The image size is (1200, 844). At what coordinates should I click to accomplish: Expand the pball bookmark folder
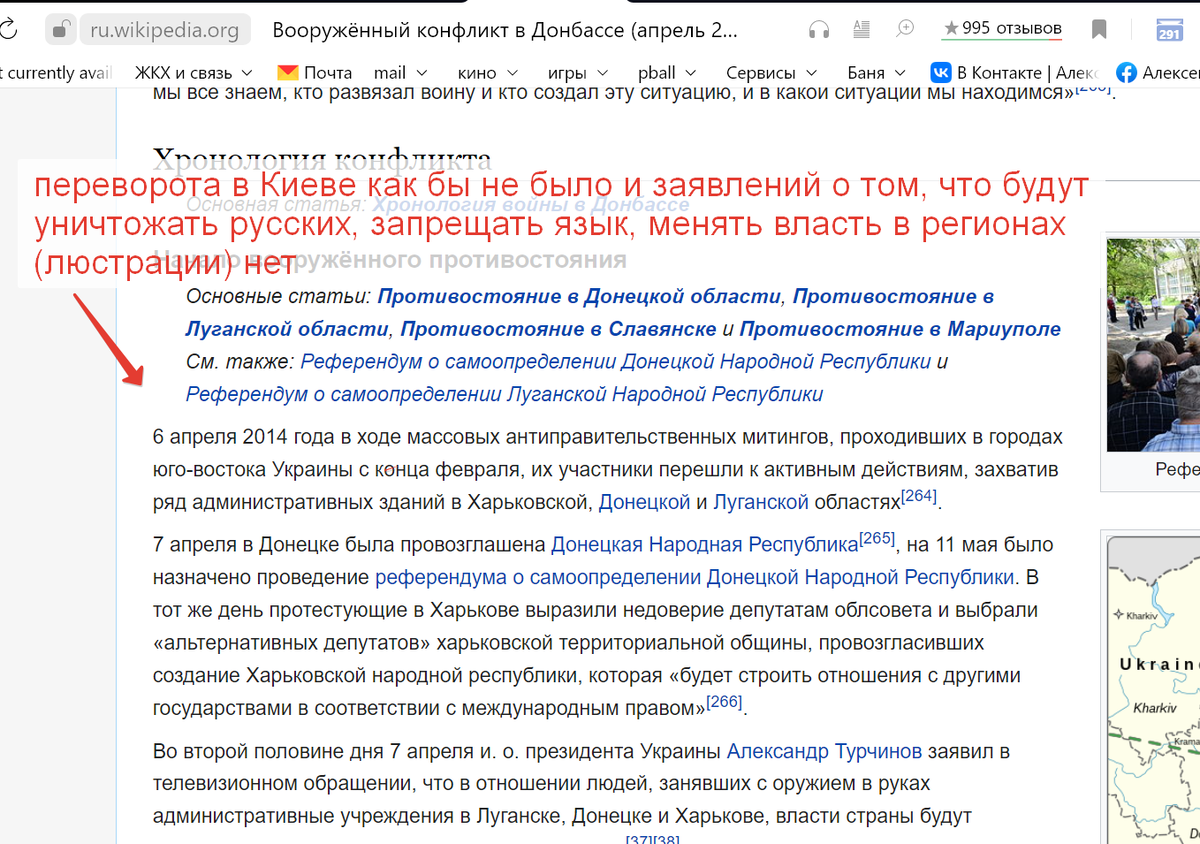(x=668, y=72)
